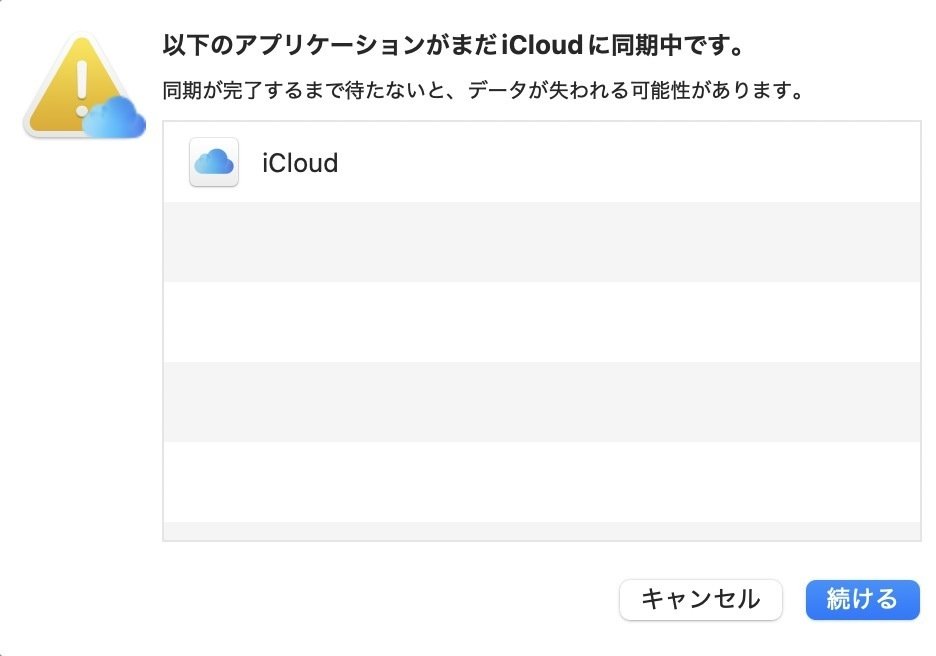Click the yellow warning triangle icon
This screenshot has height=656, width=936.
(76, 85)
